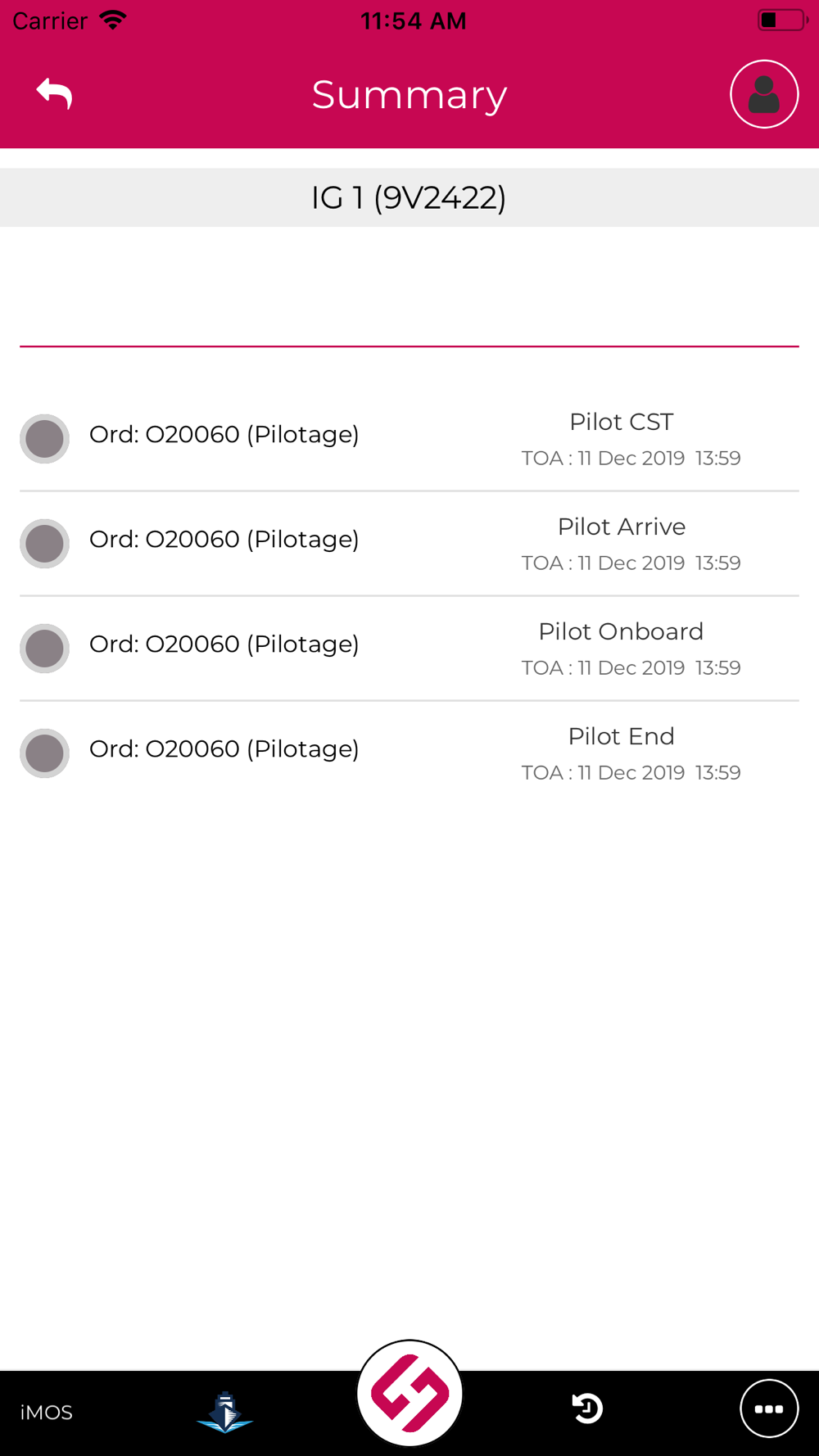Tap the Wi-Fi status icon

click(x=112, y=20)
